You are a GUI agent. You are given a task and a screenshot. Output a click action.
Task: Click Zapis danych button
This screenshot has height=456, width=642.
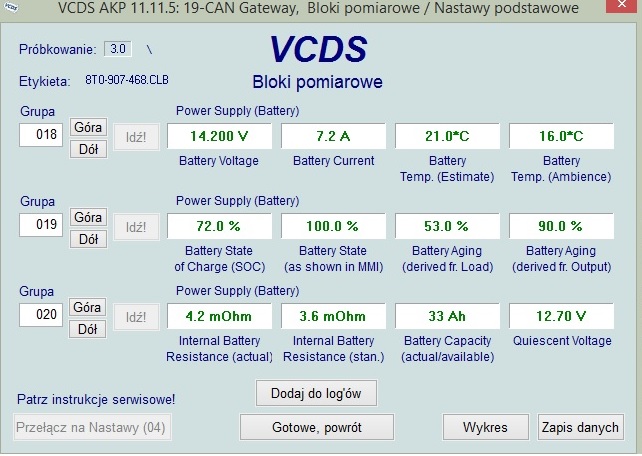point(581,427)
